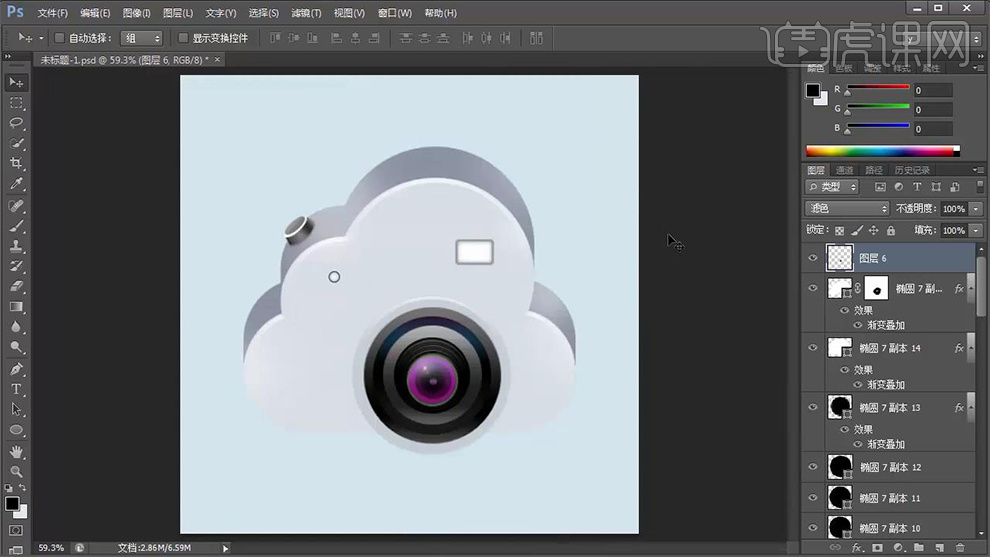The height and width of the screenshot is (557, 990).
Task: Select the Blur tool
Action: (x=16, y=326)
